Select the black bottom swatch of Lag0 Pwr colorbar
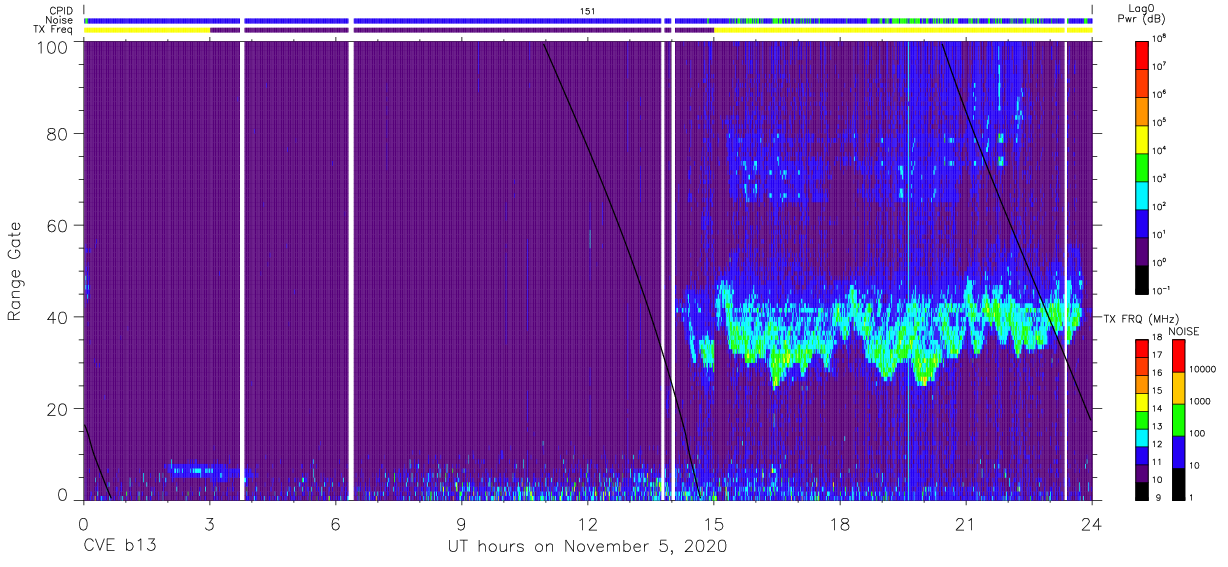Screen dimensions: 1228x567 click(x=1142, y=279)
